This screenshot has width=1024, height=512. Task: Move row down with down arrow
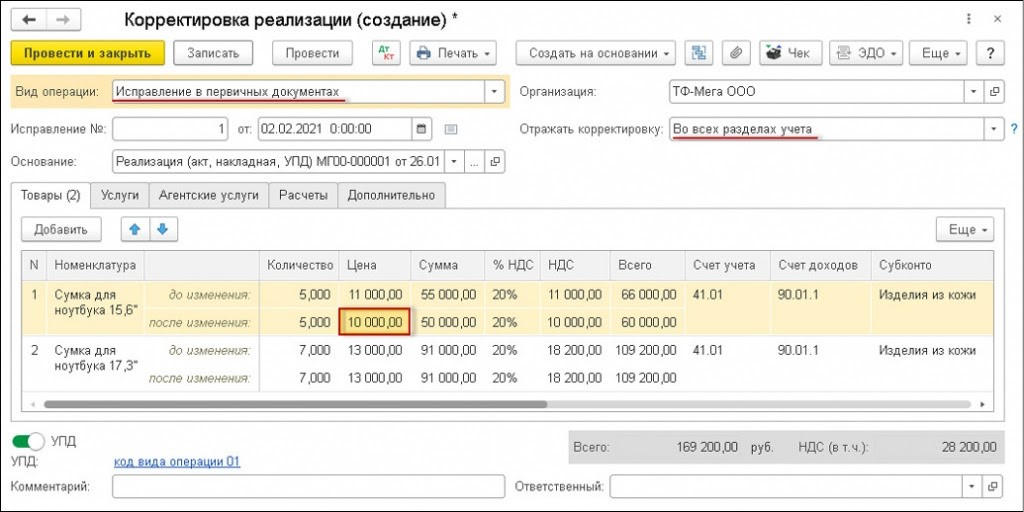[x=160, y=229]
